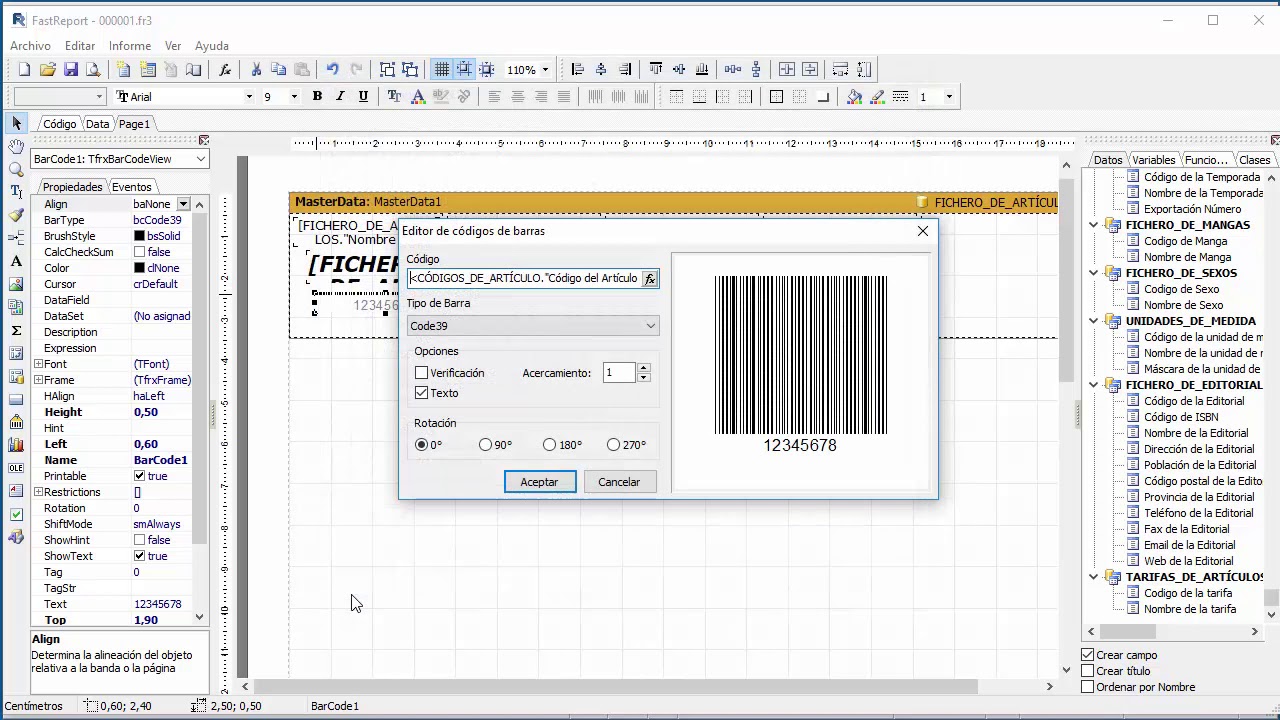Open the fill color bucket icon
The height and width of the screenshot is (720, 1280).
(854, 96)
